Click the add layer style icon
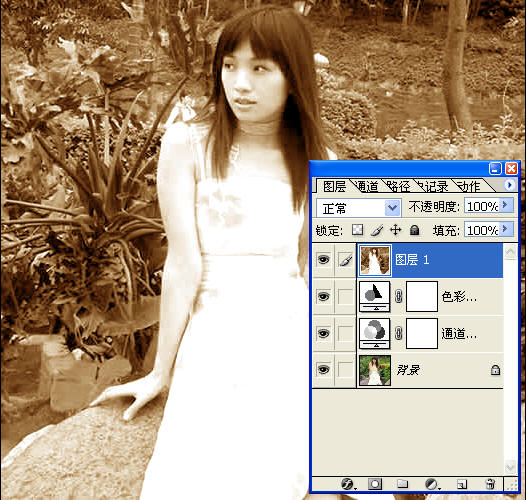Image resolution: width=526 pixels, height=500 pixels. point(348,484)
